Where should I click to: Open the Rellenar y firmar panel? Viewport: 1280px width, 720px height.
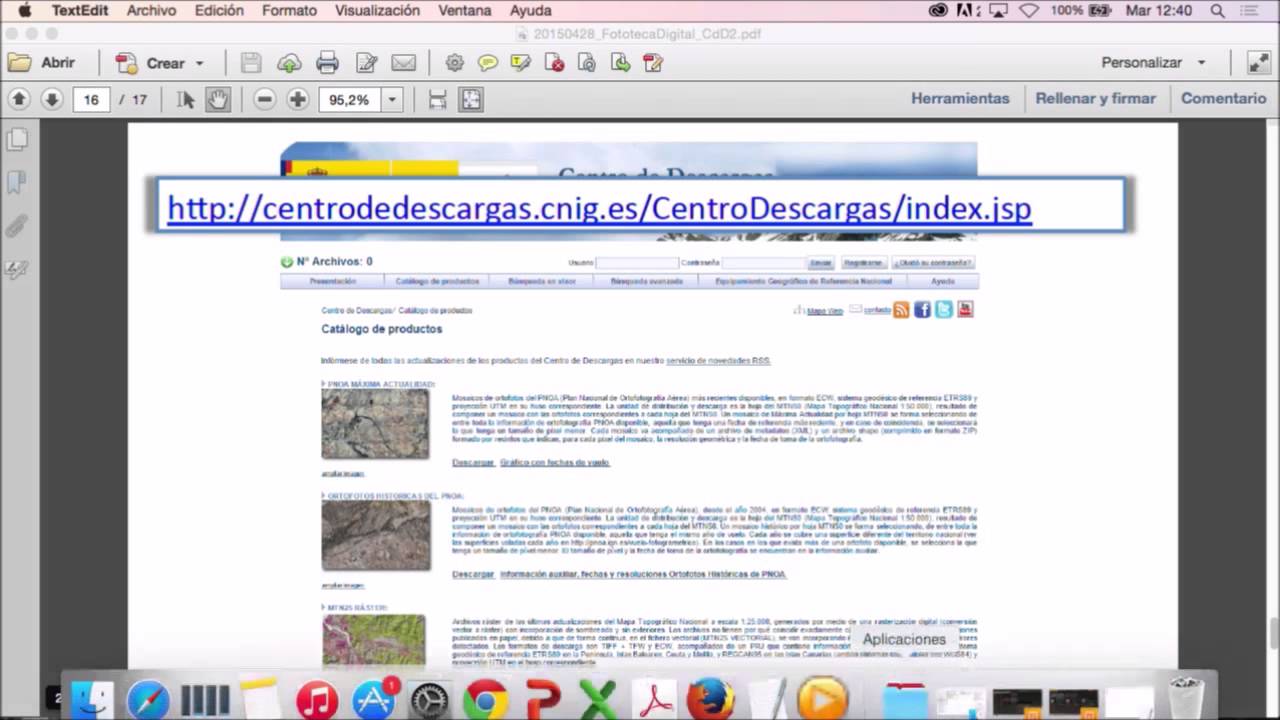pyautogui.click(x=1095, y=98)
